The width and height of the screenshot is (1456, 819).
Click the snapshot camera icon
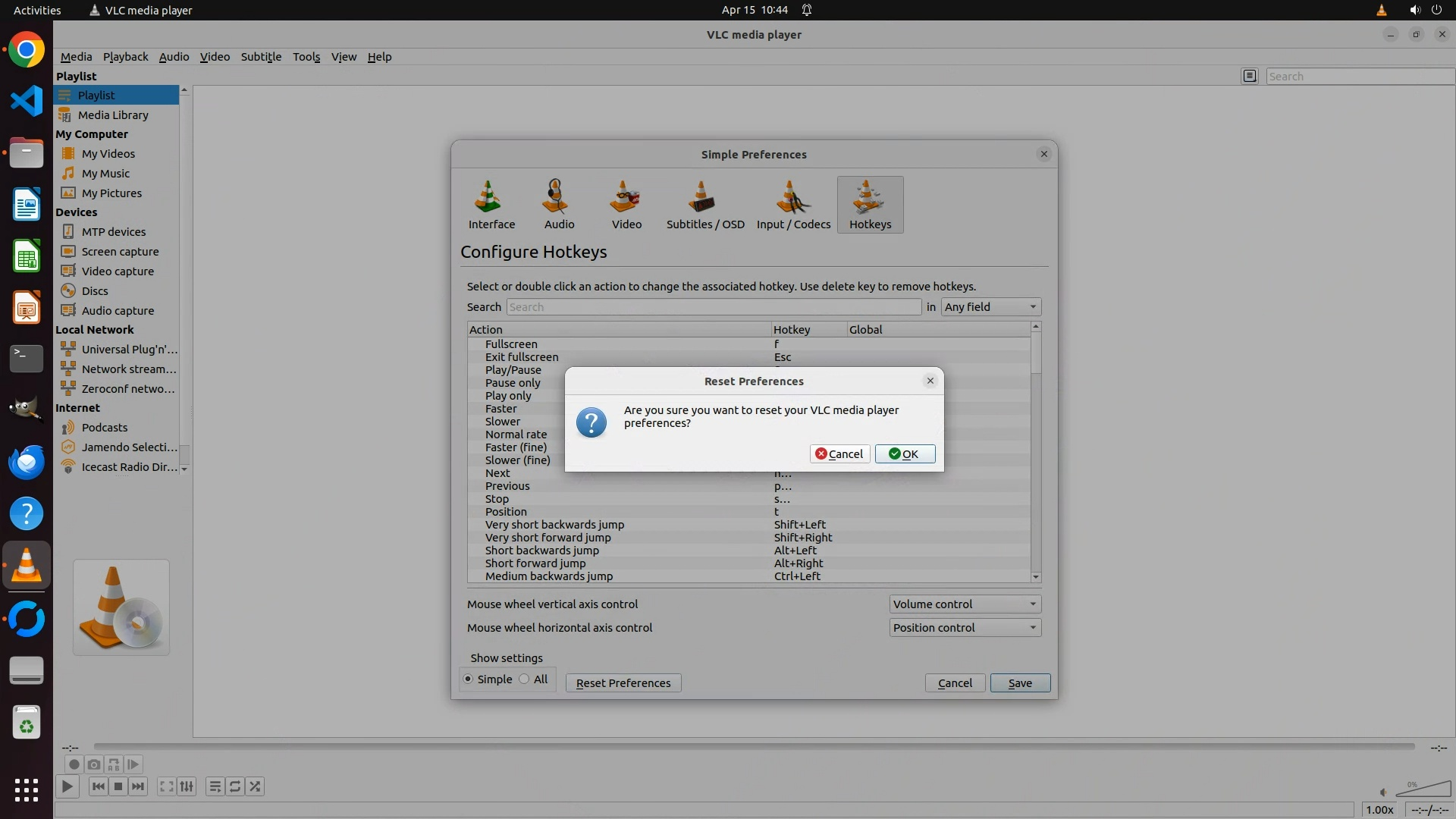tap(93, 764)
